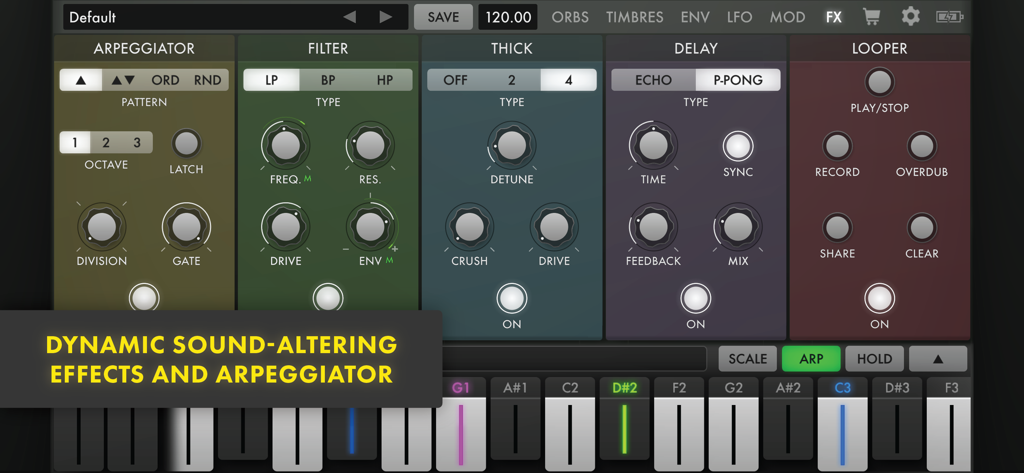The height and width of the screenshot is (473, 1024).
Task: Select the FX tab
Action: [x=833, y=18]
